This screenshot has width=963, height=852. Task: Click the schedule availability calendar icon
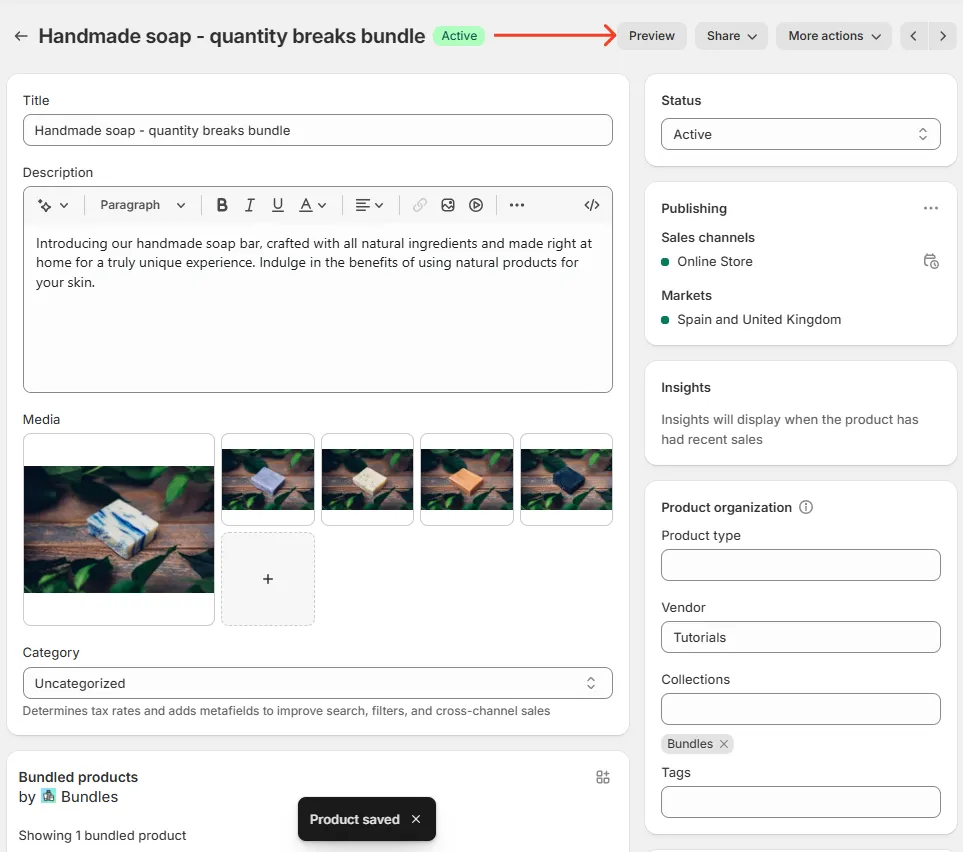[931, 261]
